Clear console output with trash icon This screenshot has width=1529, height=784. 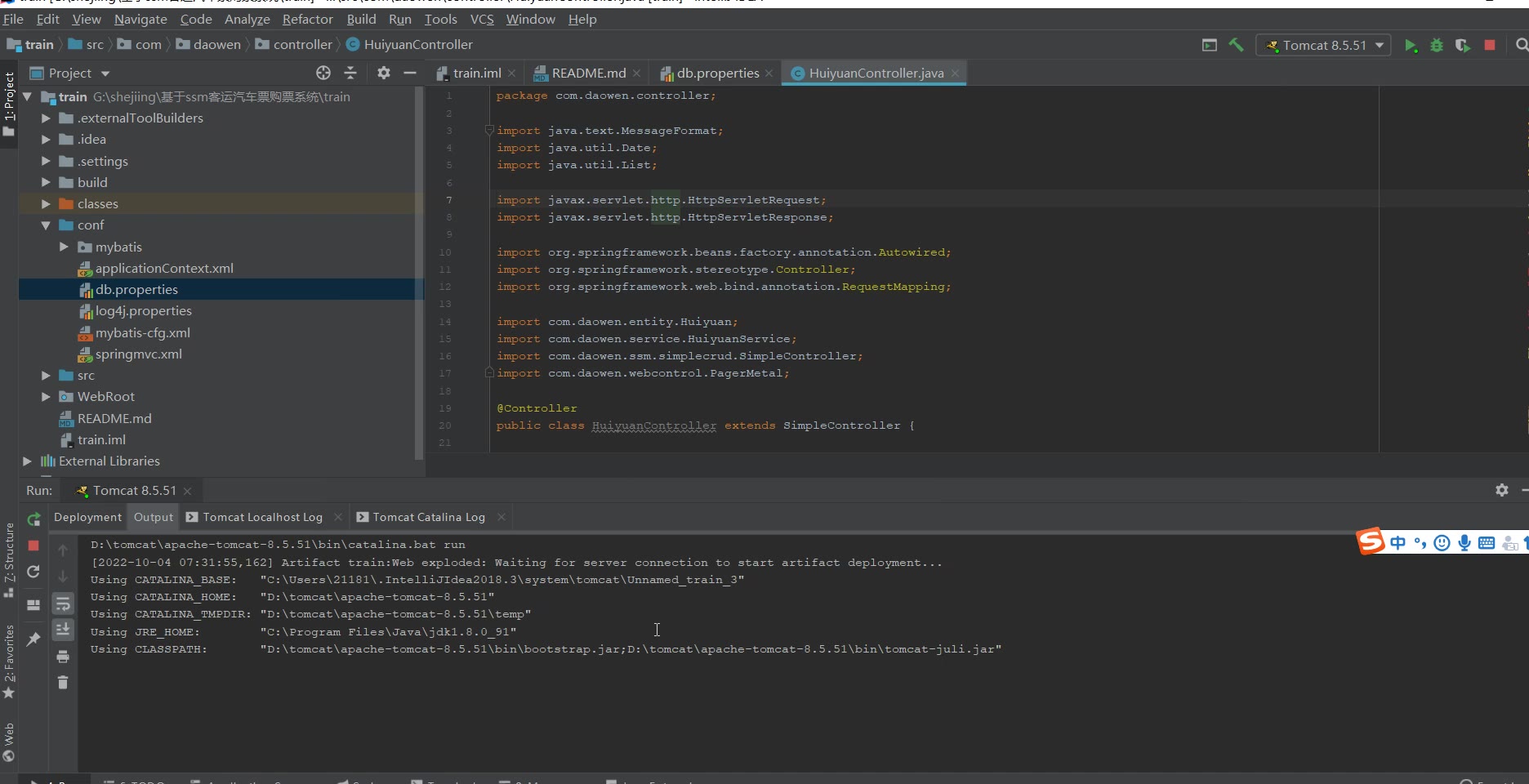coord(63,683)
